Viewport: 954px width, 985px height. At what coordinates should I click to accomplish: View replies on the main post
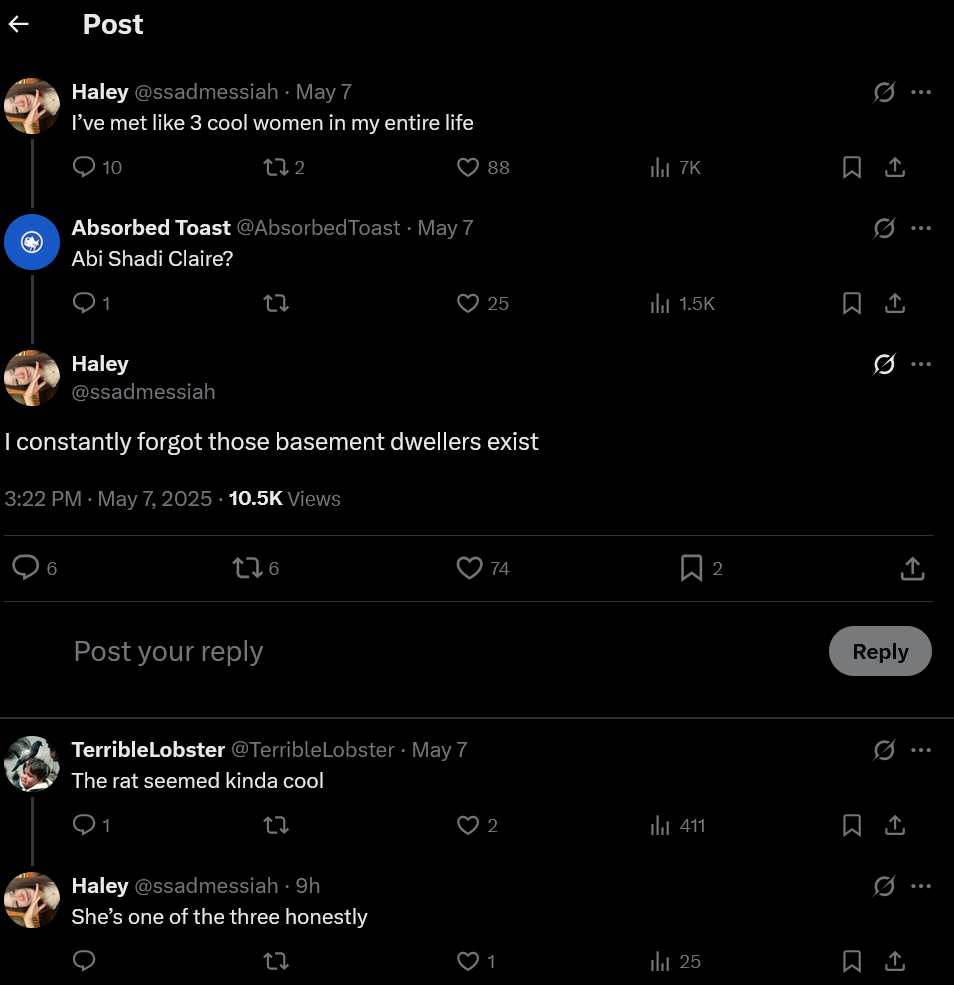(x=26, y=569)
